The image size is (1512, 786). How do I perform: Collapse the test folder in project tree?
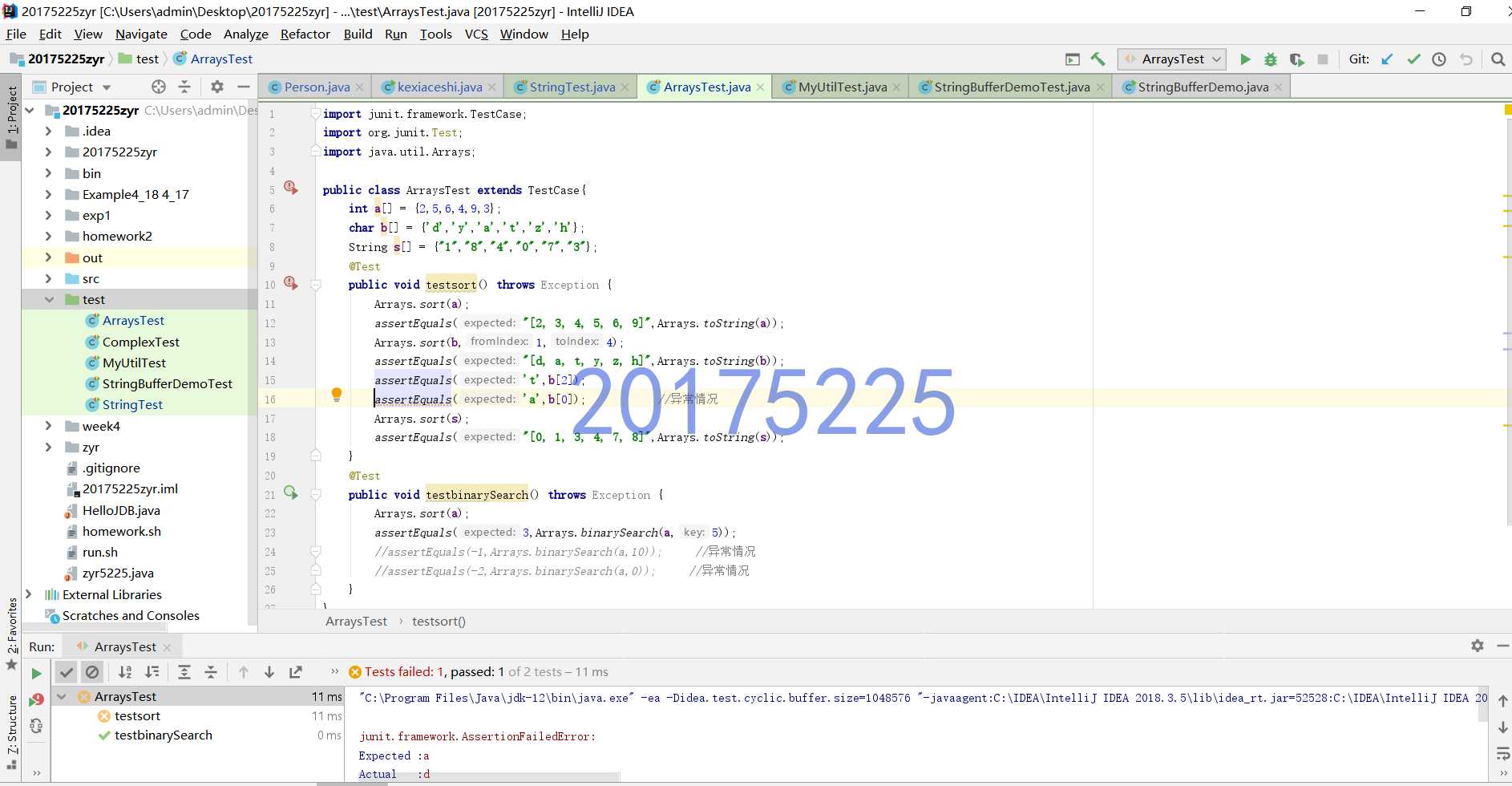(49, 299)
